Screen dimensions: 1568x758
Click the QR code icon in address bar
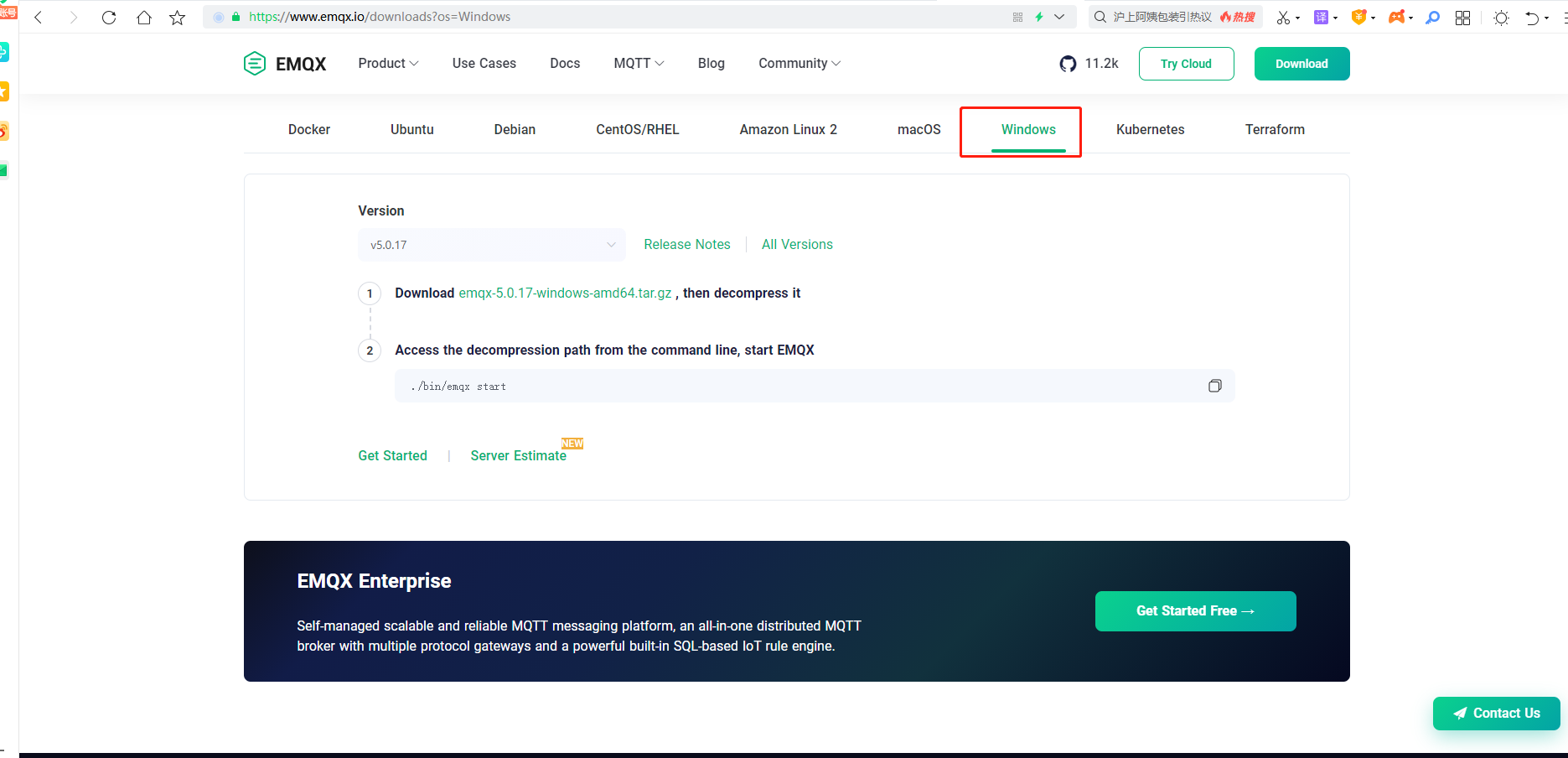click(1017, 17)
